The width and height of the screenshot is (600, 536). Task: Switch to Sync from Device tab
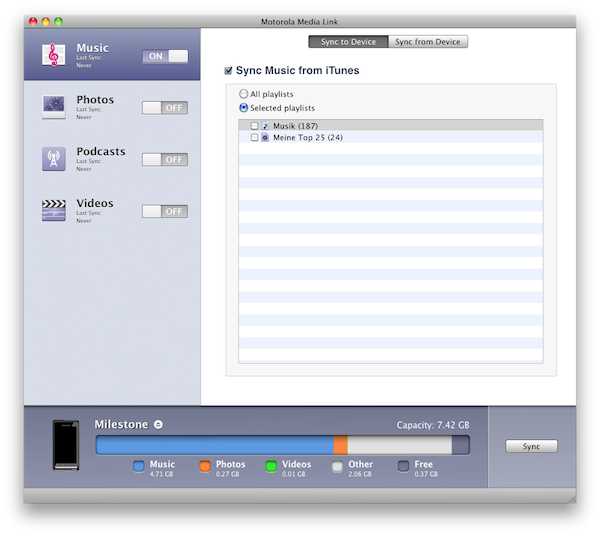[x=428, y=42]
